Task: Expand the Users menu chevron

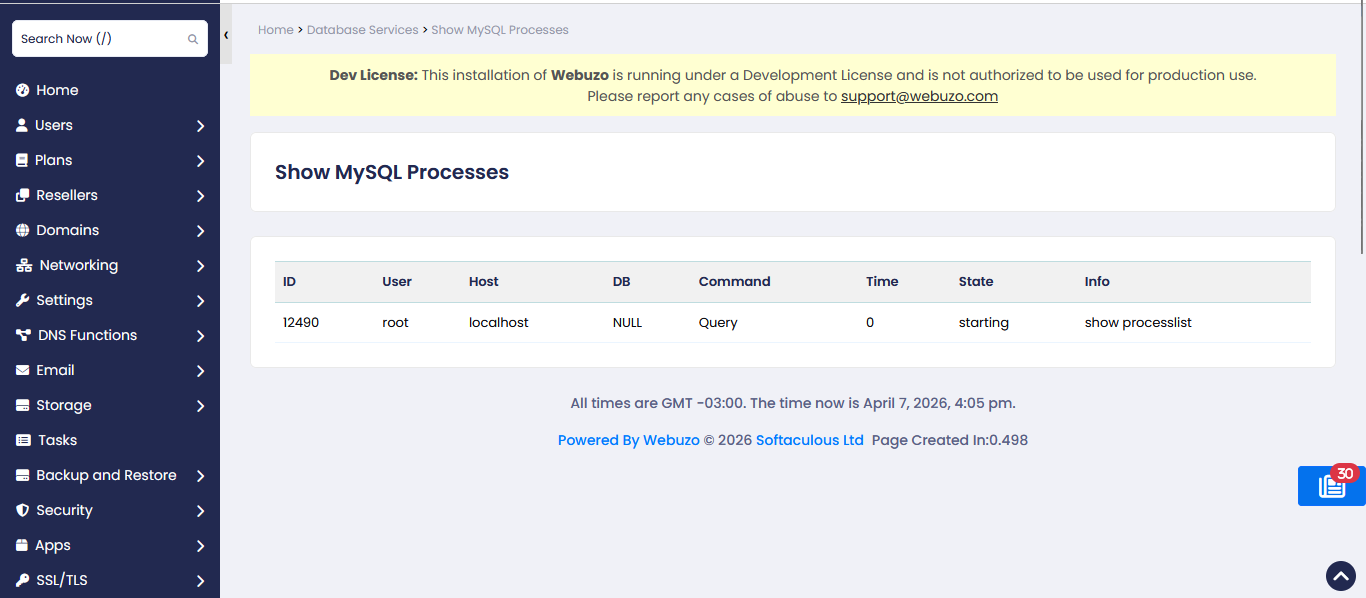Action: click(200, 126)
